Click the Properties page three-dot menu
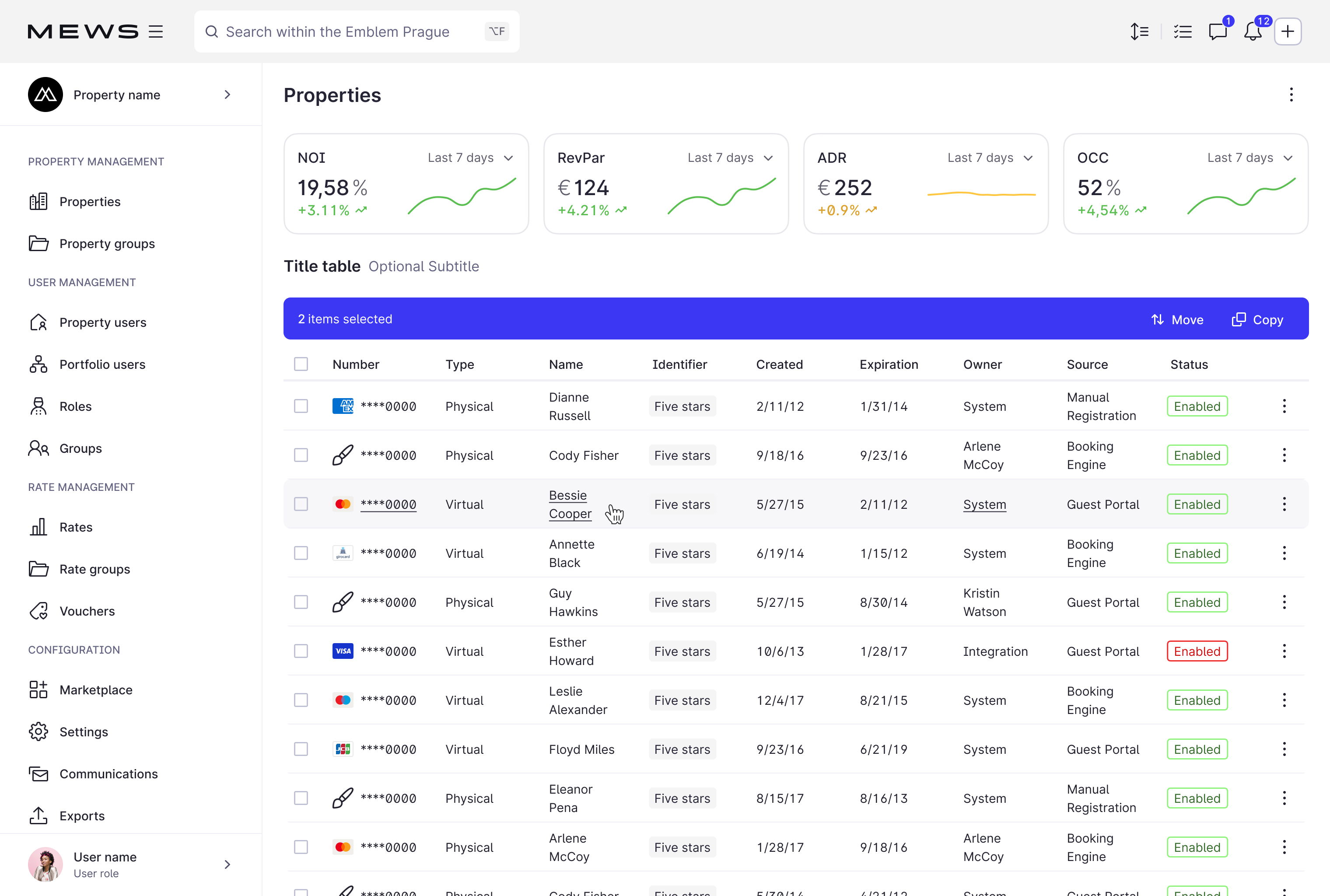The height and width of the screenshot is (896, 1330). point(1291,94)
